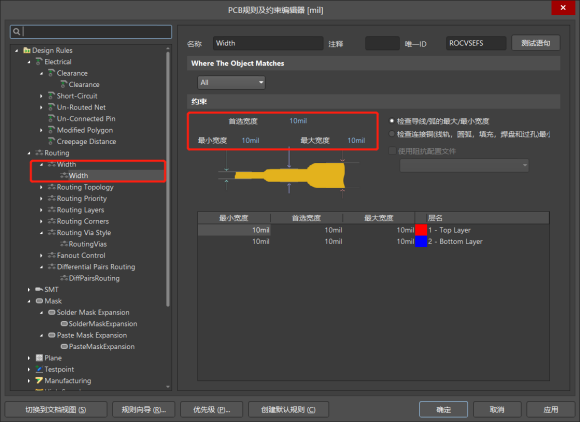Click the SMT category icon
This screenshot has height=423, width=580.
[39, 289]
